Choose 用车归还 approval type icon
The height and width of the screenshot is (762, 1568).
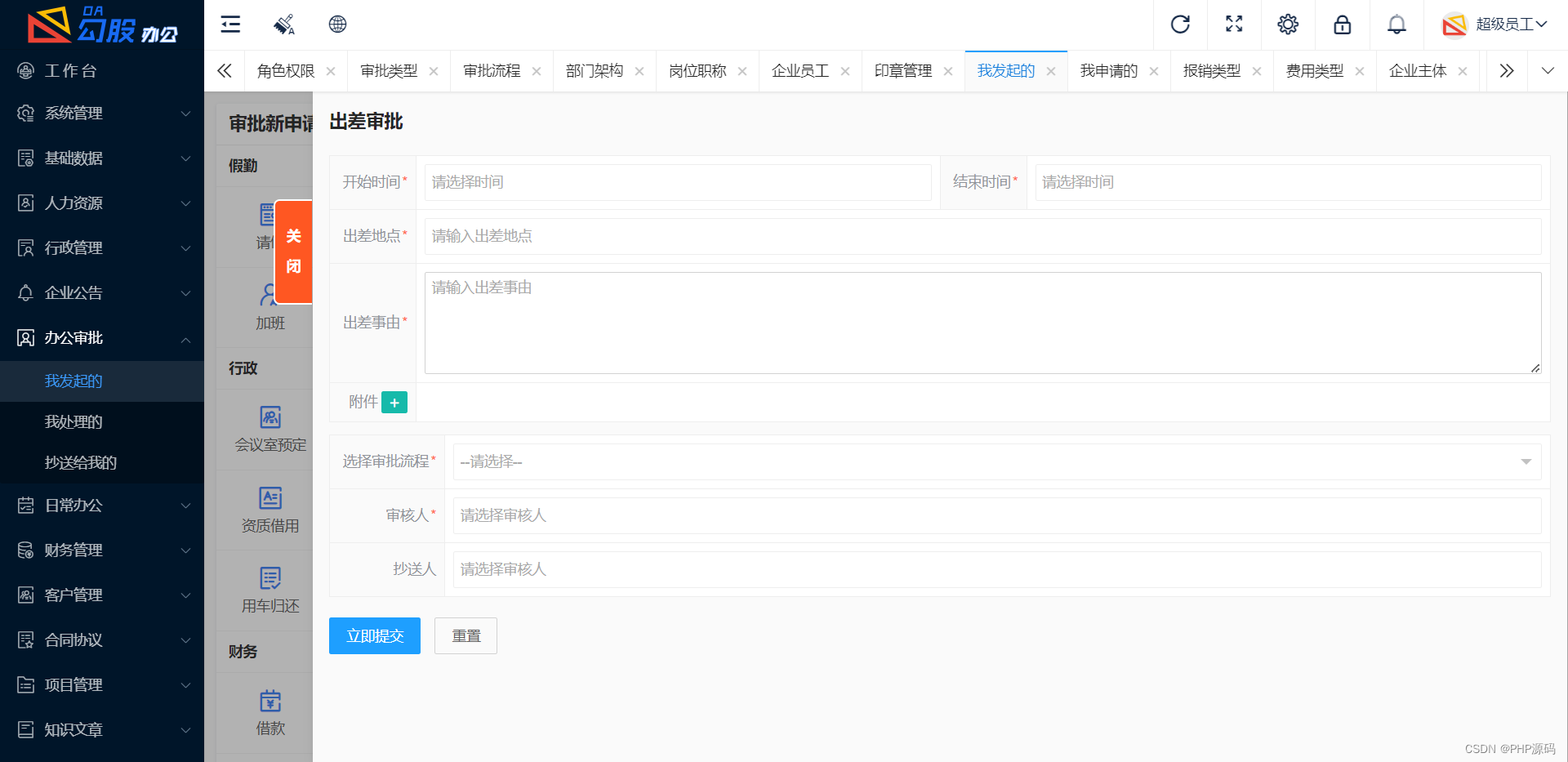(270, 589)
